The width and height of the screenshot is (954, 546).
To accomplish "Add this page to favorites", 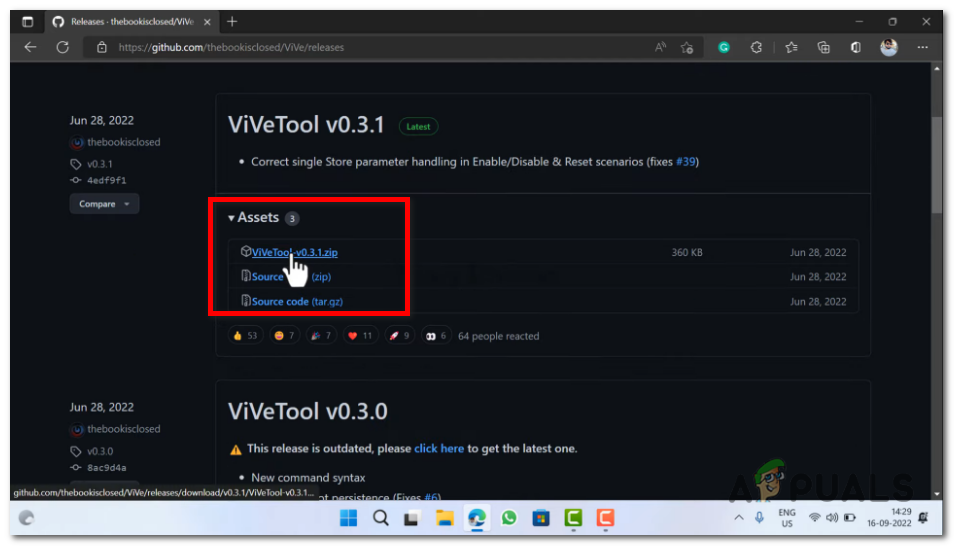I will (x=687, y=47).
